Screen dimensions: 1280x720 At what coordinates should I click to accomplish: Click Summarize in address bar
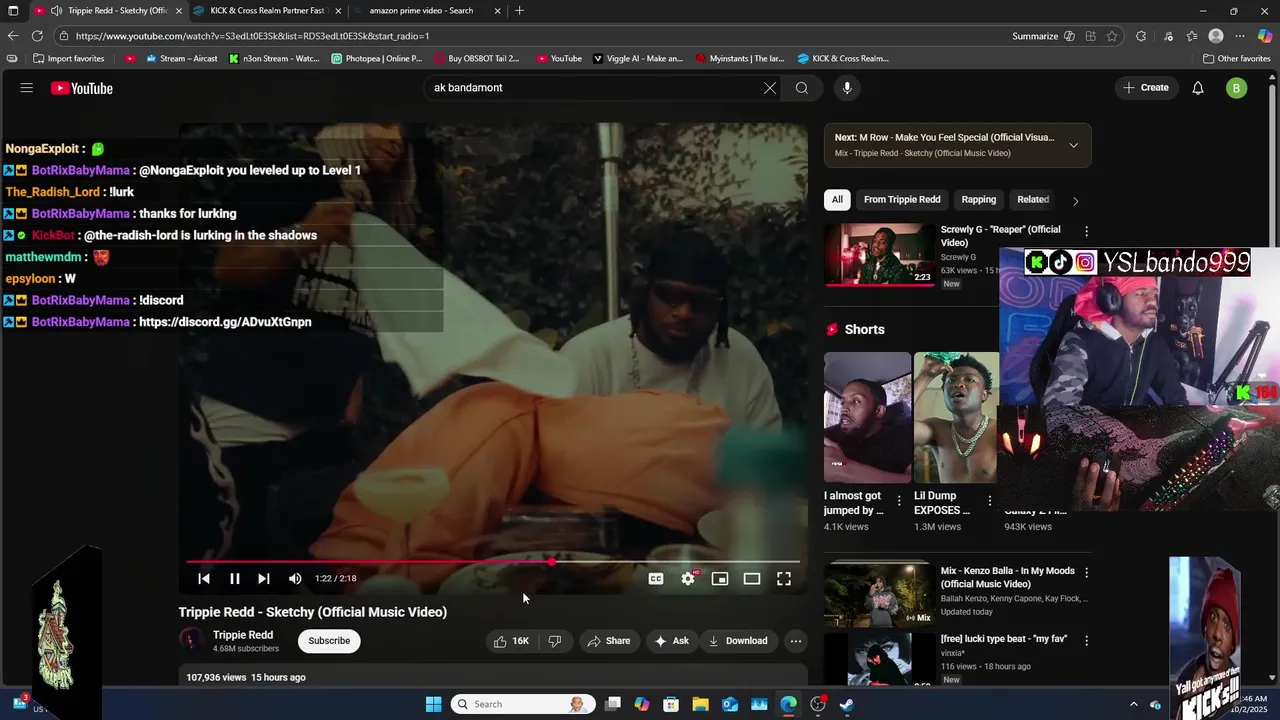[x=1035, y=36]
